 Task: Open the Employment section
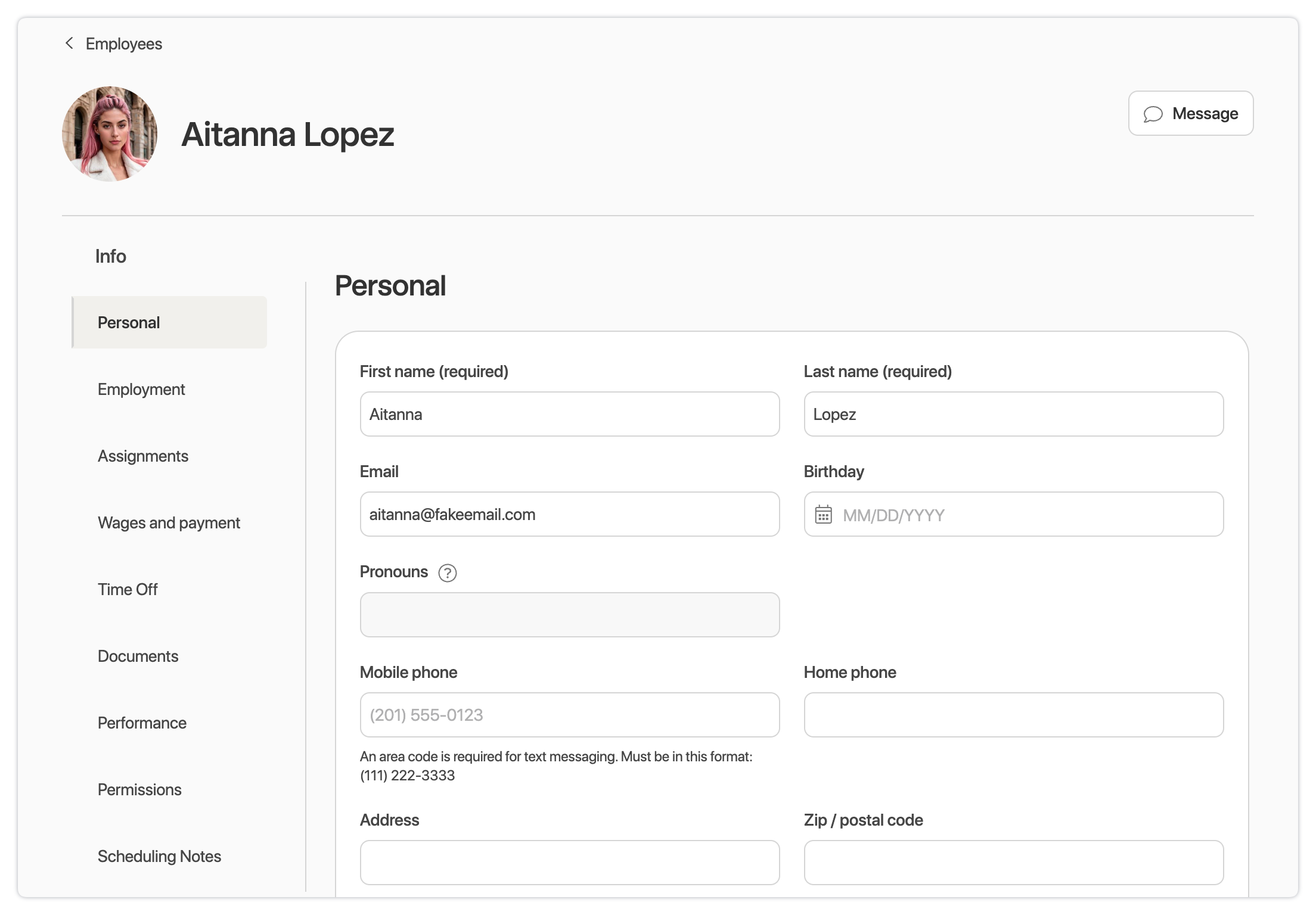tap(141, 390)
